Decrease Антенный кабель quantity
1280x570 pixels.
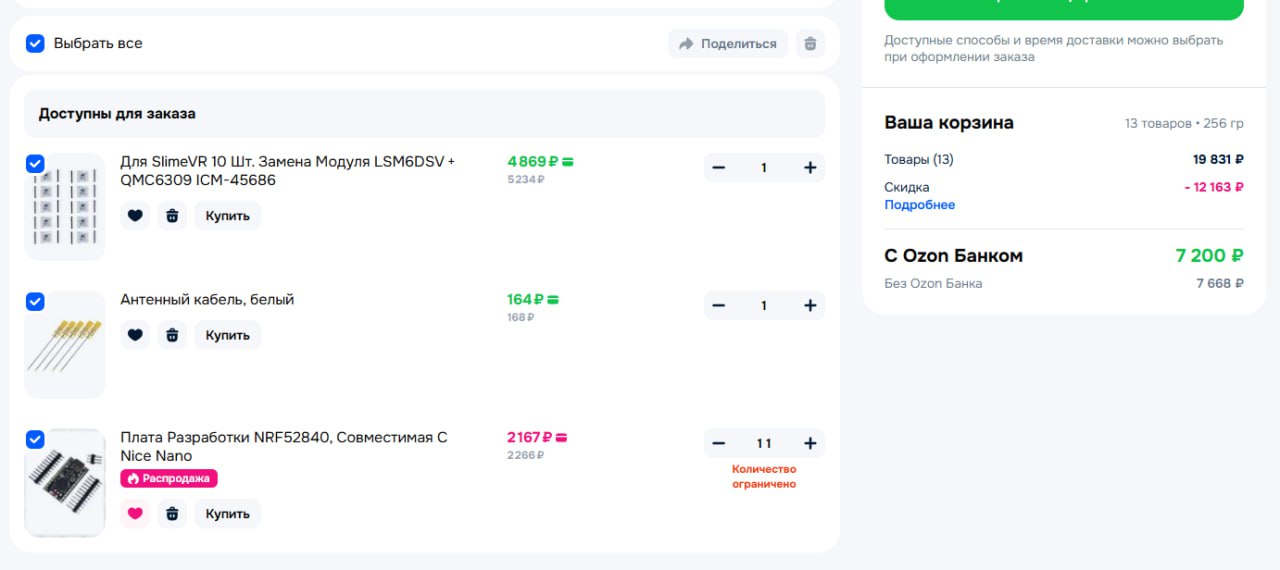click(x=718, y=306)
